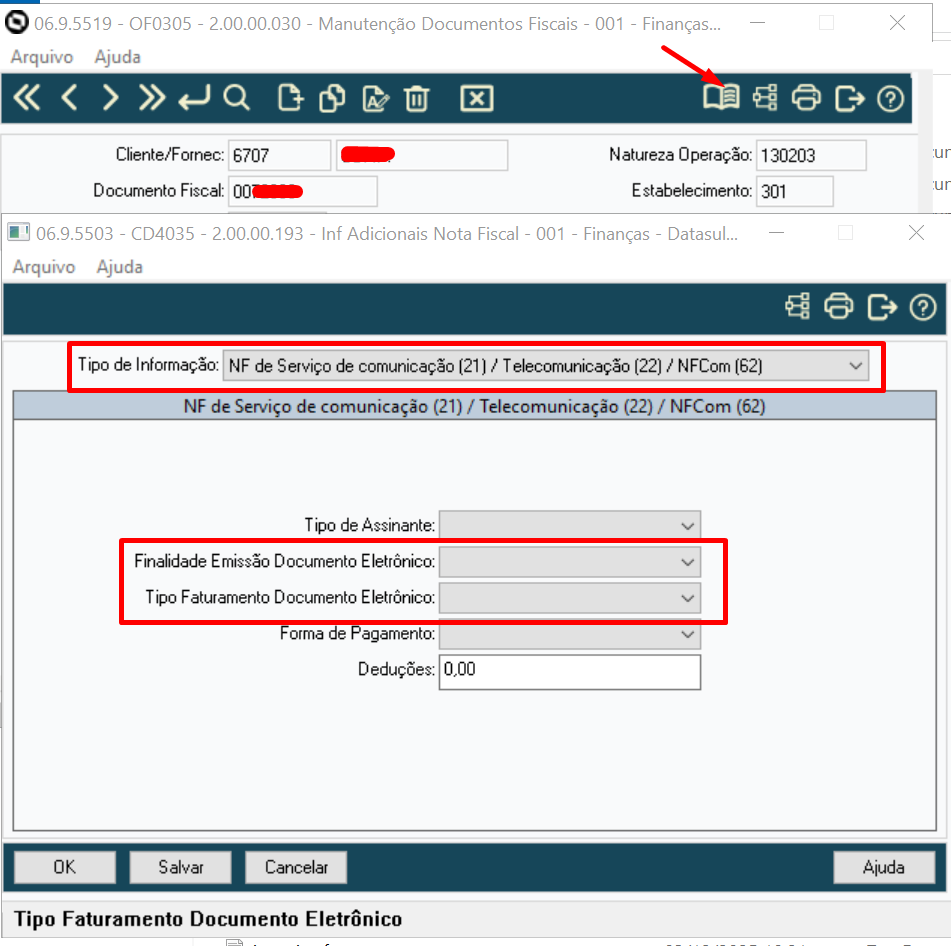This screenshot has width=951, height=946.
Task: Click the copy document icon
Action: [x=332, y=98]
